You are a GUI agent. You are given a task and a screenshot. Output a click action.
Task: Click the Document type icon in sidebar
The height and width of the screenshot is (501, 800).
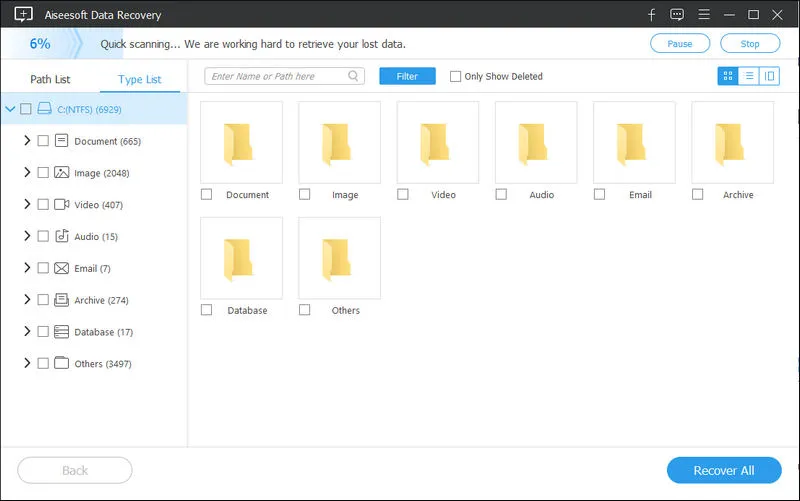pyautogui.click(x=61, y=140)
